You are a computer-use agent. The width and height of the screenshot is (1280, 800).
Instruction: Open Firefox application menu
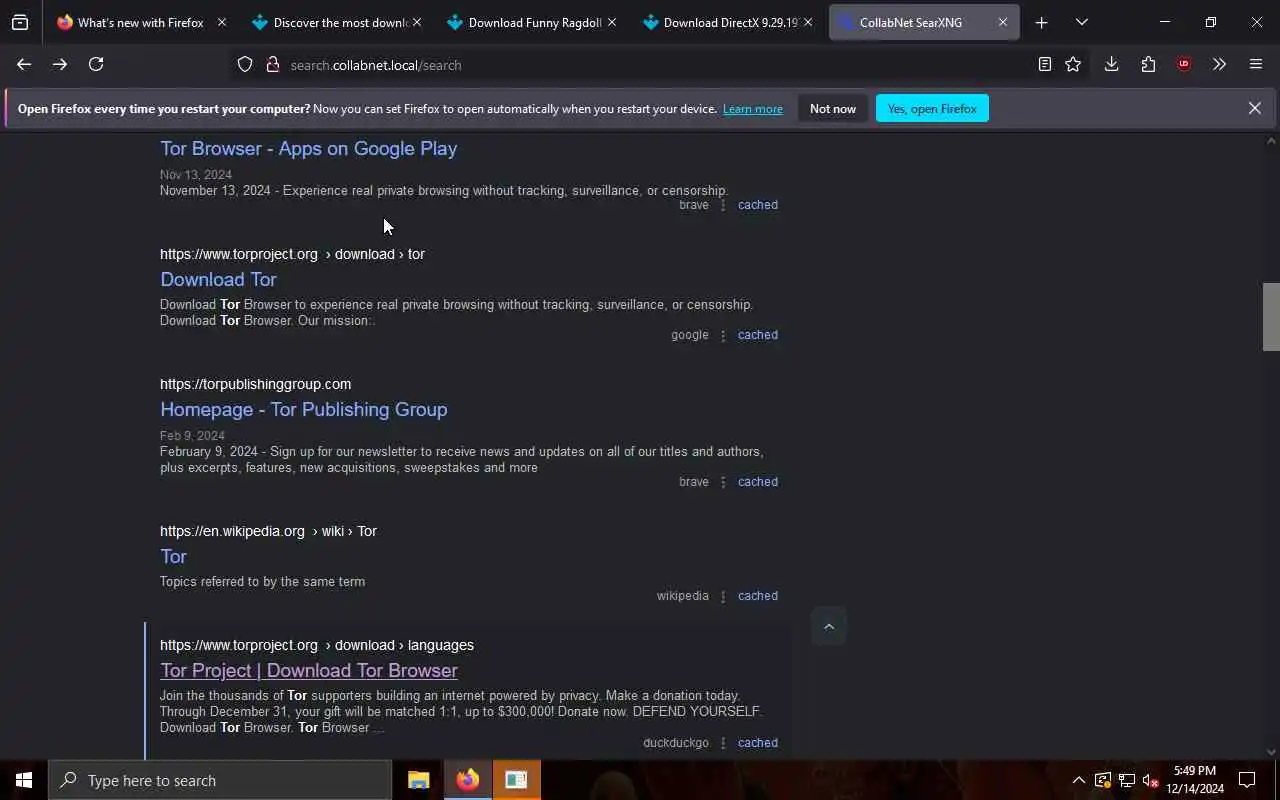point(1256,64)
